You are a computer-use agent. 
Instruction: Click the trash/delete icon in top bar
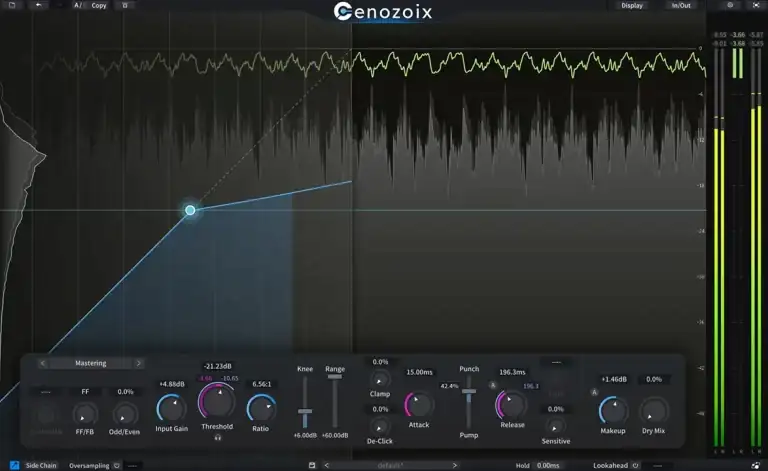pos(125,5)
